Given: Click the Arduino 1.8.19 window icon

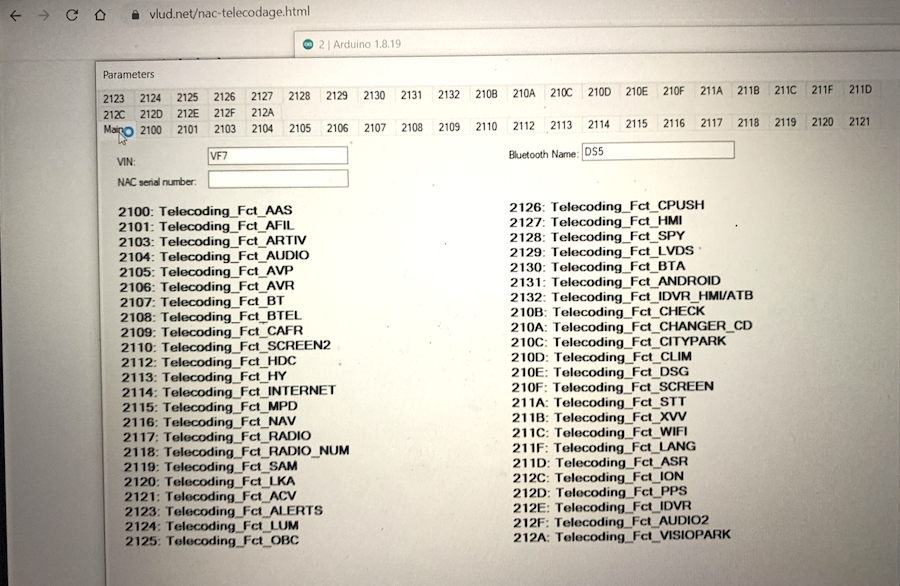Looking at the screenshot, I should 308,45.
